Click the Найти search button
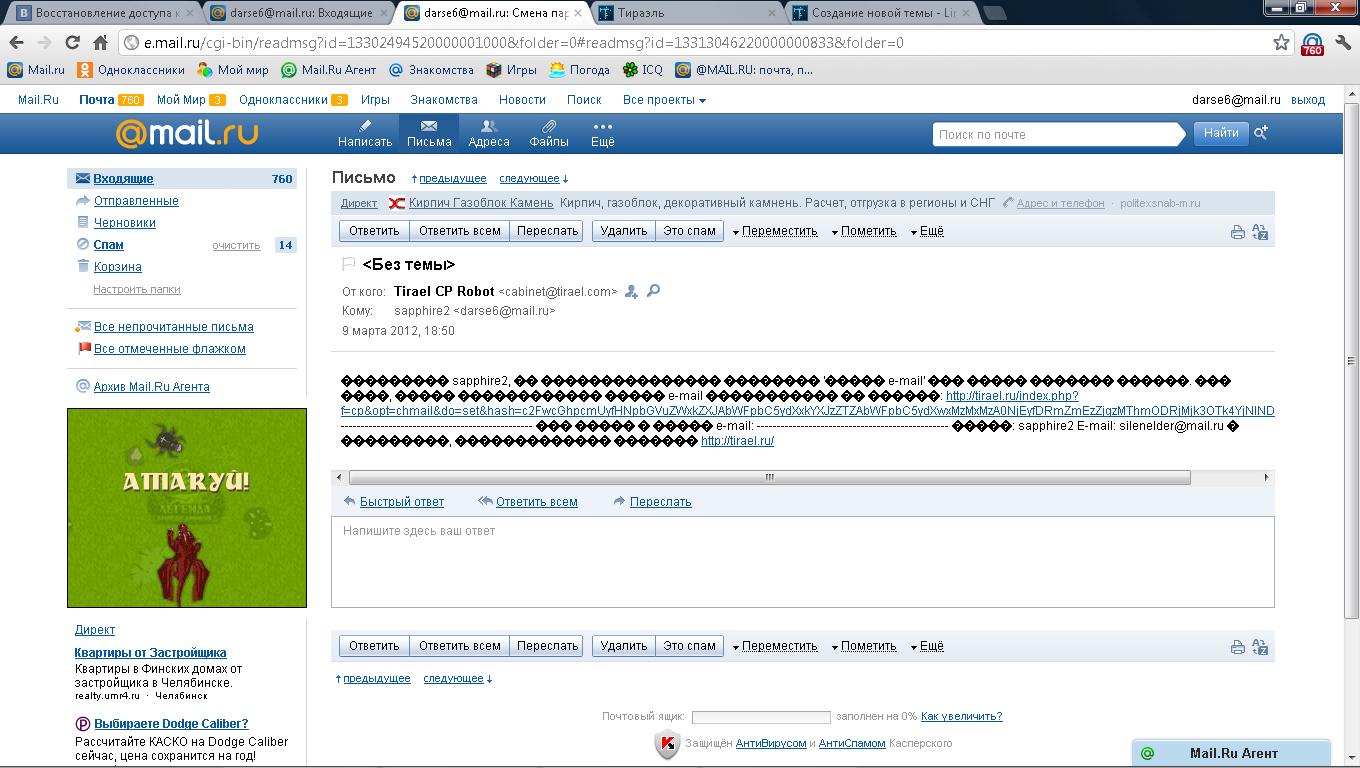This screenshot has width=1360, height=768. point(1221,133)
